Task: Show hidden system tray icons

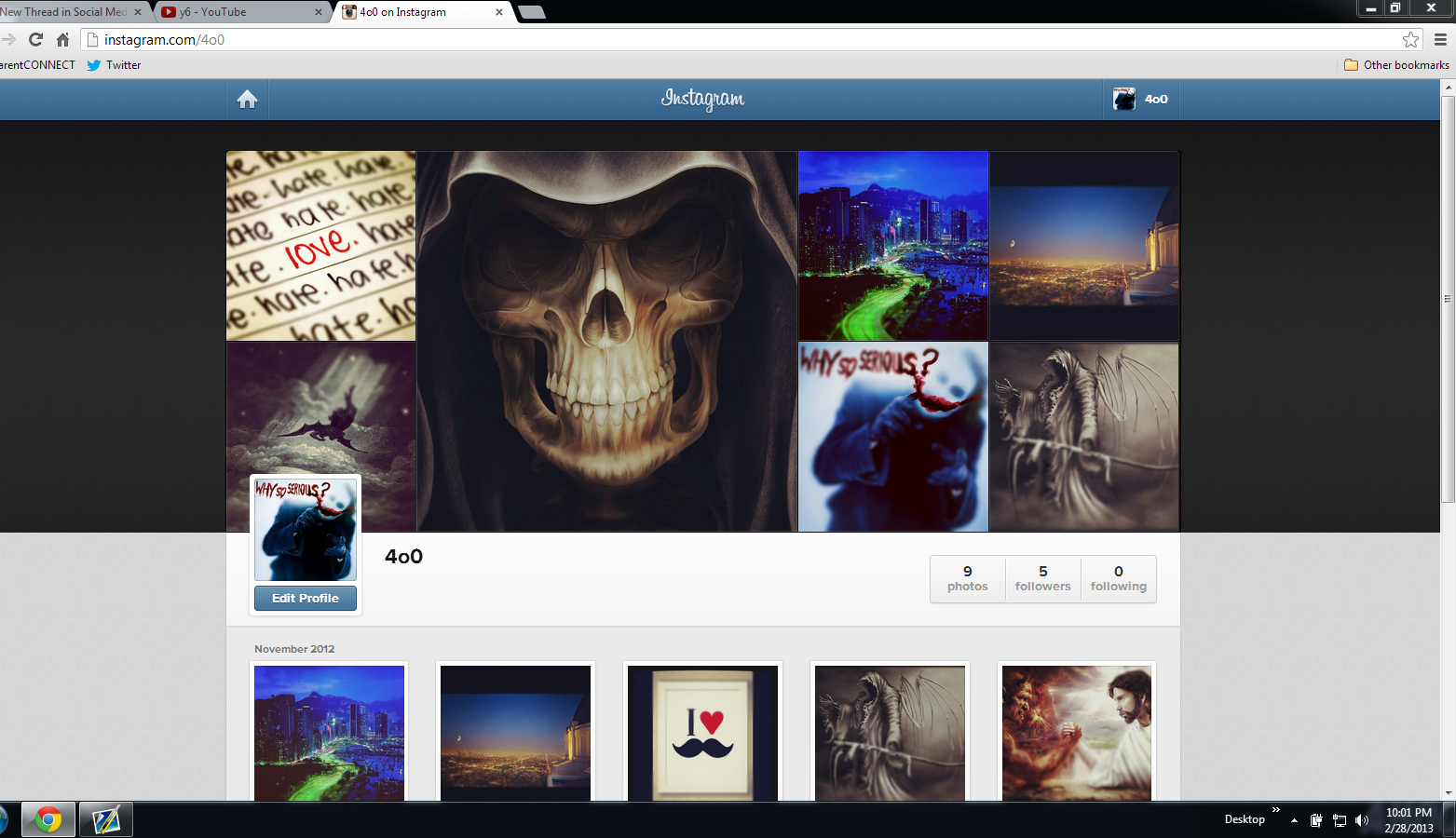Action: point(1294,820)
